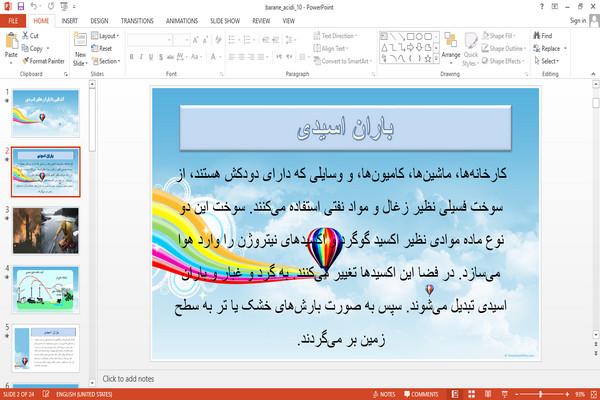Open the Shape Outline dropdown
The height and width of the screenshot is (400, 600).
coord(504,48)
